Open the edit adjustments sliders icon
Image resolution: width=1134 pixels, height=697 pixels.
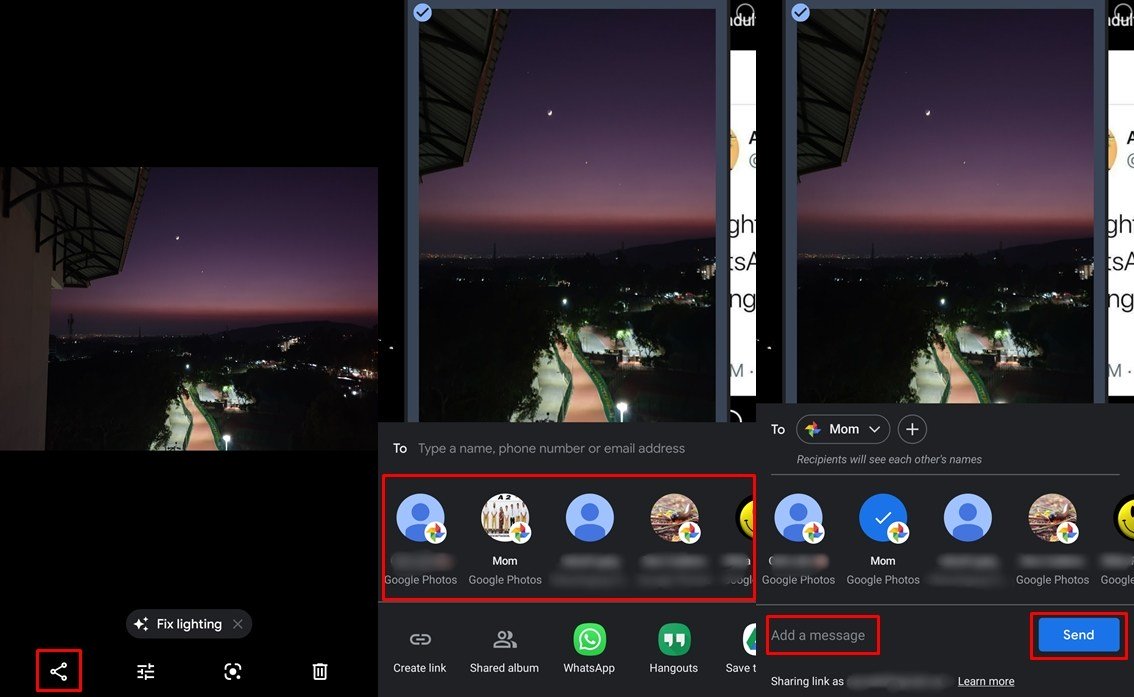146,671
